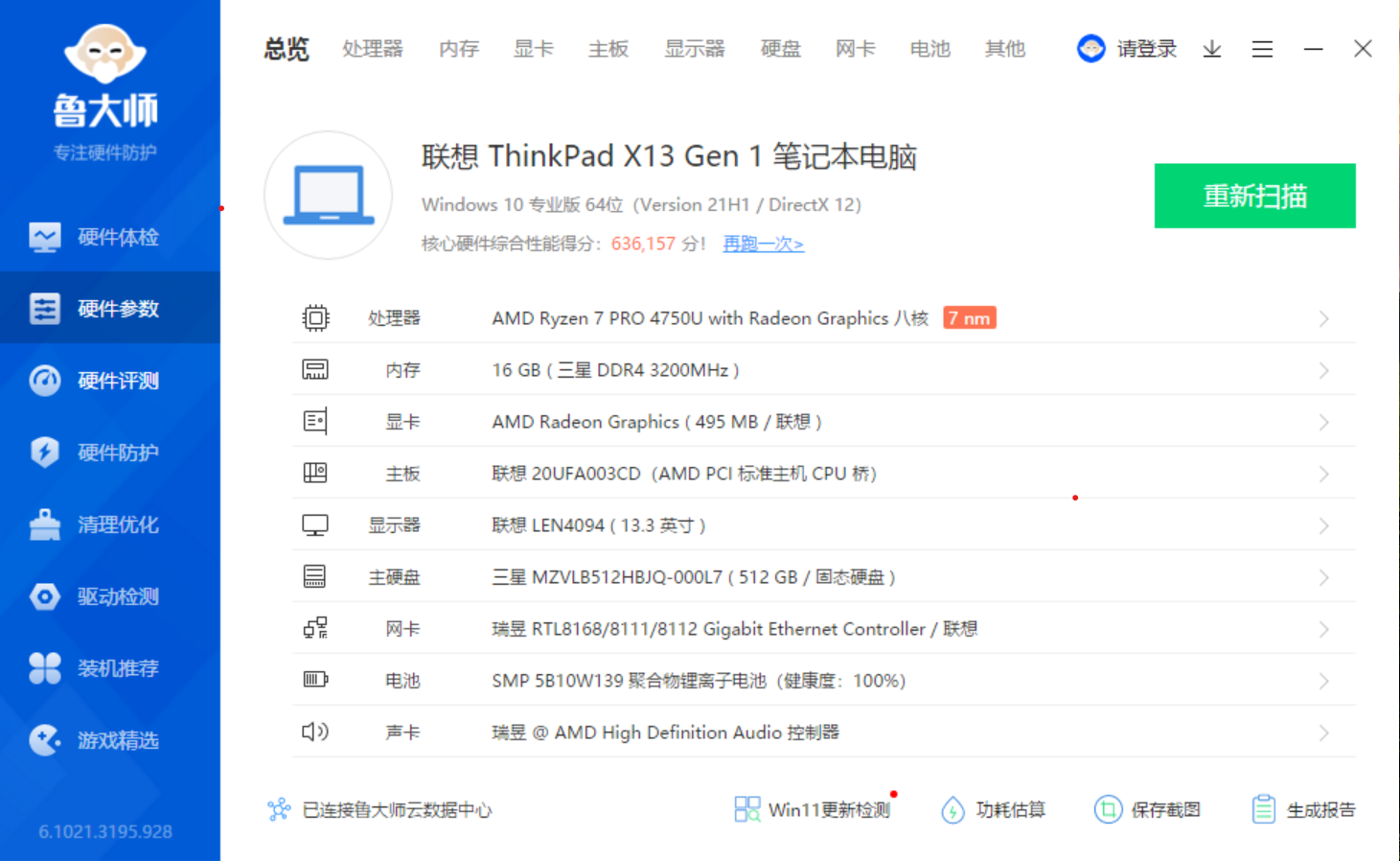The image size is (1400, 861).
Task: Switch to the 内存 top tab
Action: coord(459,49)
